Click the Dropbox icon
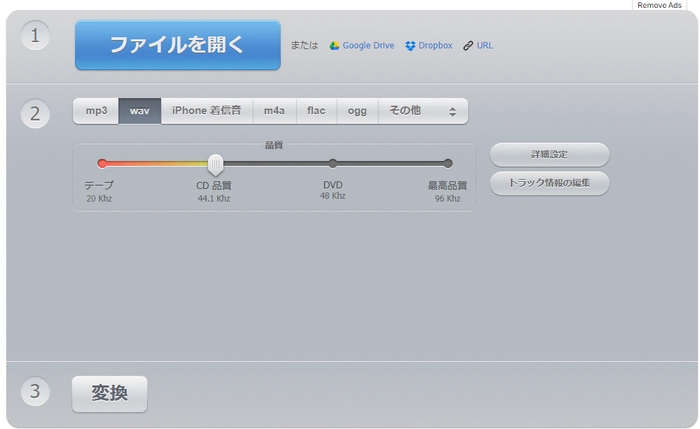The image size is (700, 429). 410,46
